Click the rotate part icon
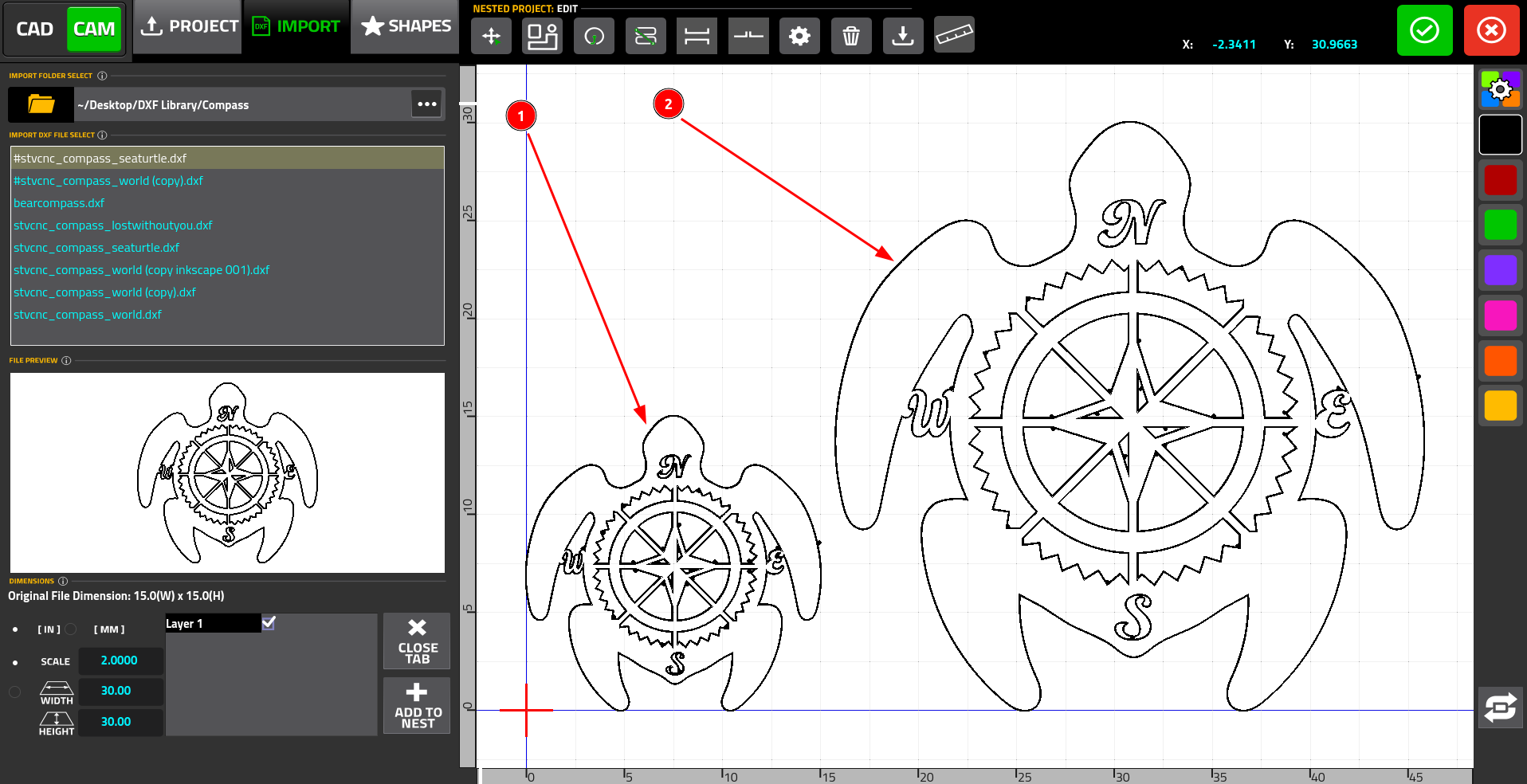Screen dimensions: 1527x784 pos(594,36)
